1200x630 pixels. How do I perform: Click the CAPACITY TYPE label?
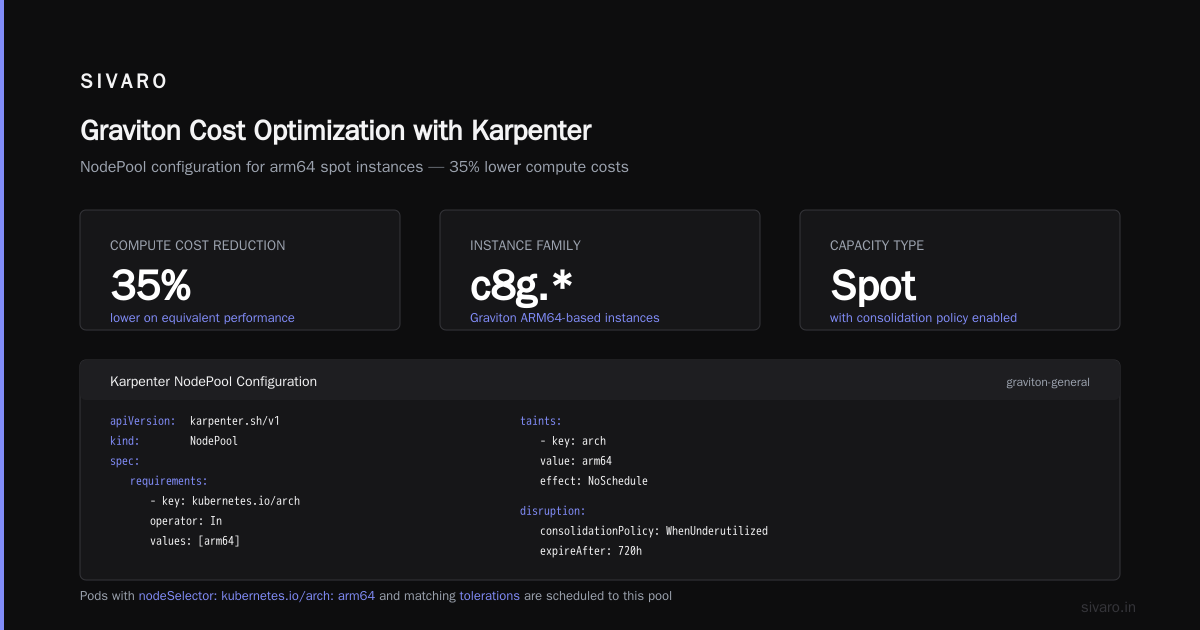coord(877,245)
